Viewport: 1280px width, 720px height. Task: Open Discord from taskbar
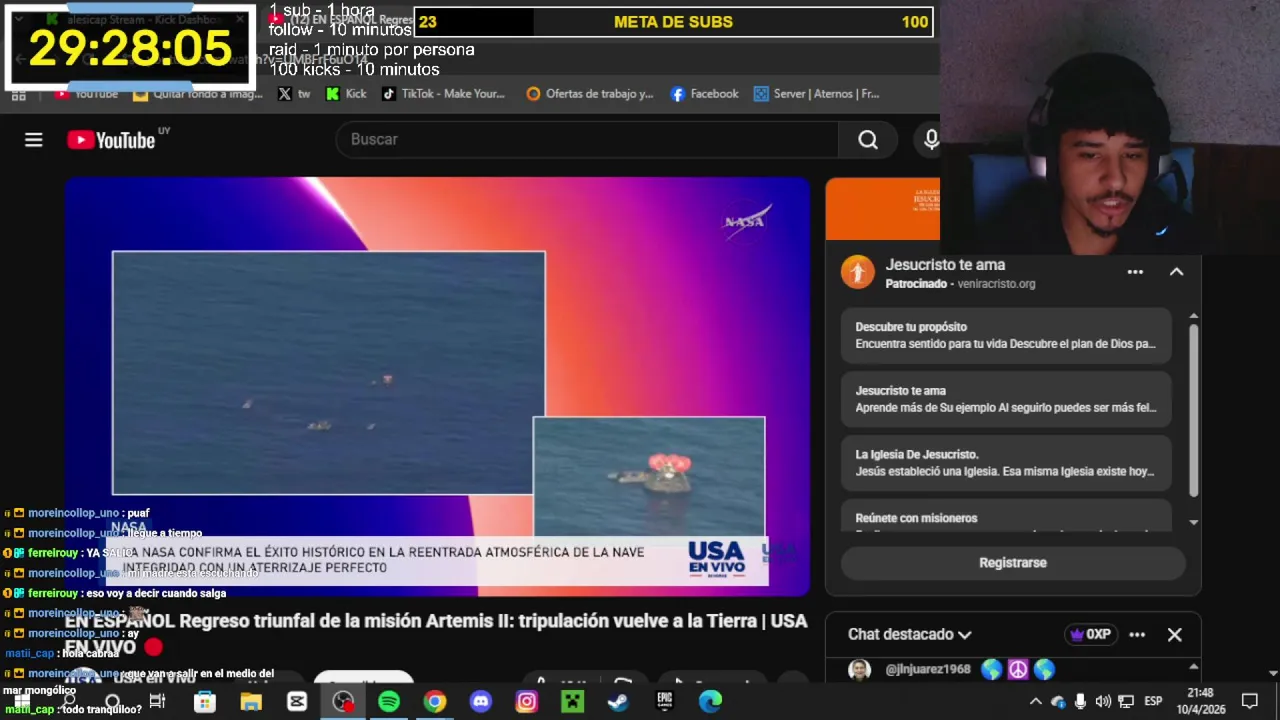(481, 702)
